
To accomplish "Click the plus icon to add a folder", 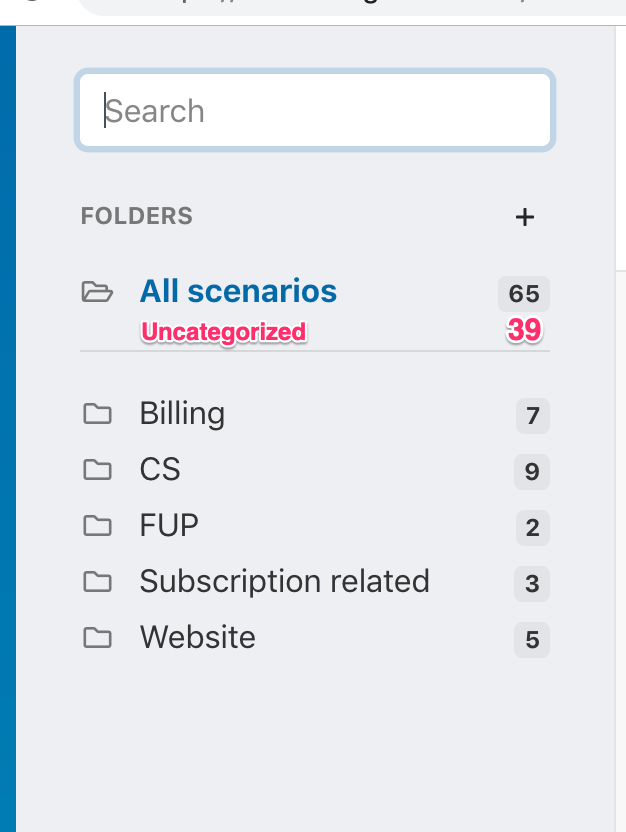I will coord(525,217).
